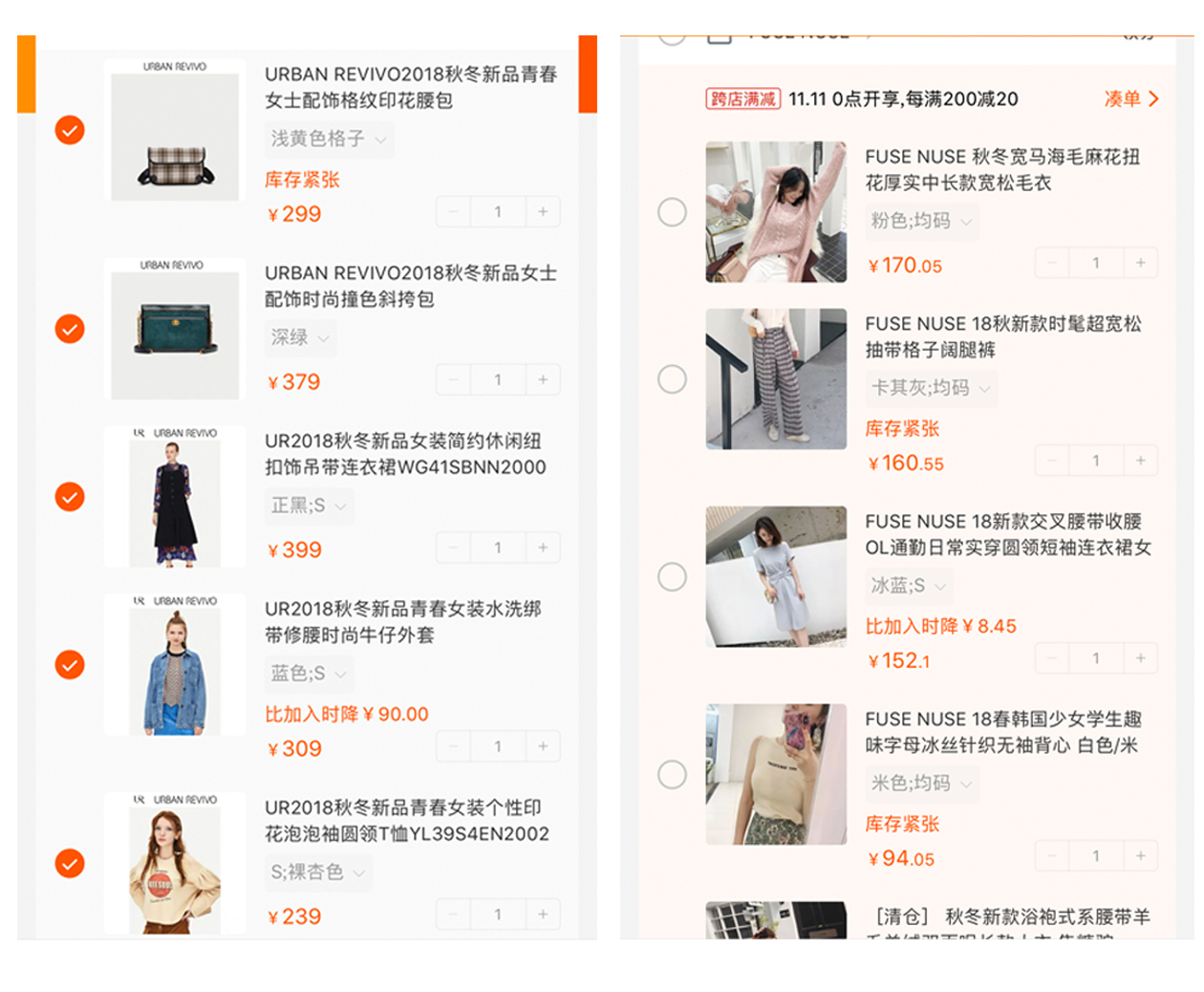
Task: Open the 凑单 link arrow
Action: click(1132, 99)
